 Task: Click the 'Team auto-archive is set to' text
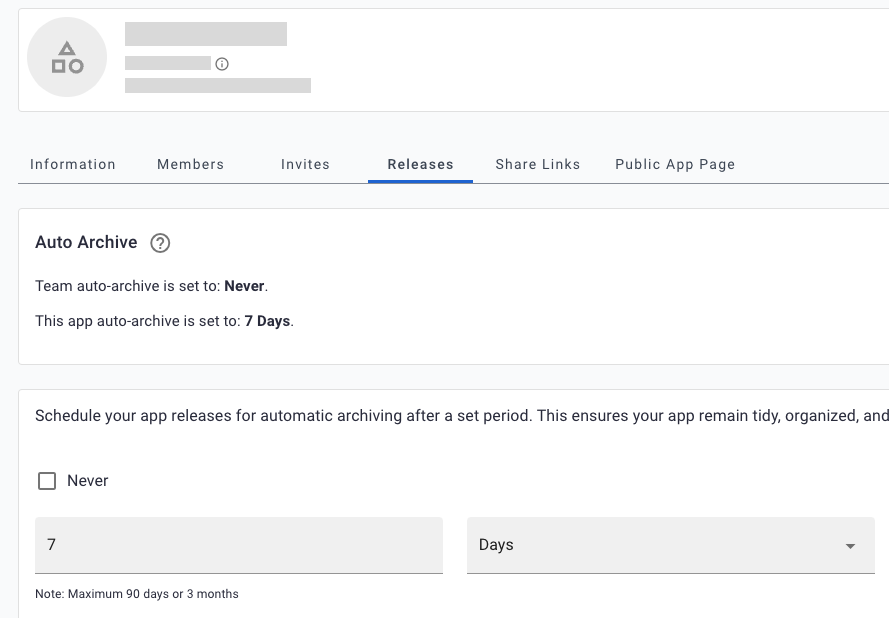(151, 286)
